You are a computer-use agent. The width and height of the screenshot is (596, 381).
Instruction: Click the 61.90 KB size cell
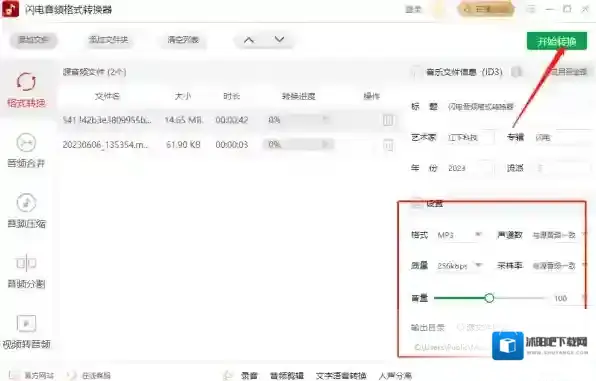coord(183,145)
